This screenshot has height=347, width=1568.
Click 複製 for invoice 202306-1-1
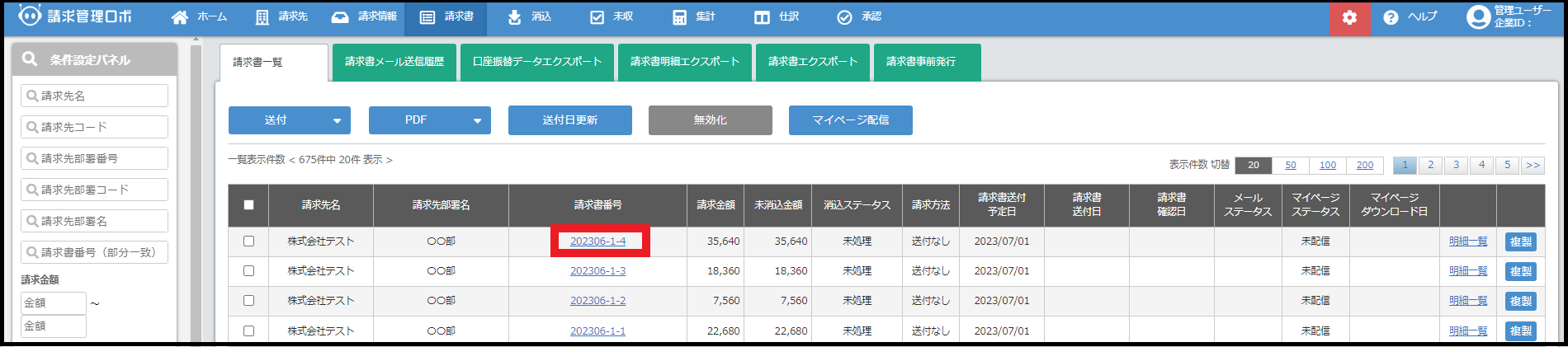(1521, 331)
